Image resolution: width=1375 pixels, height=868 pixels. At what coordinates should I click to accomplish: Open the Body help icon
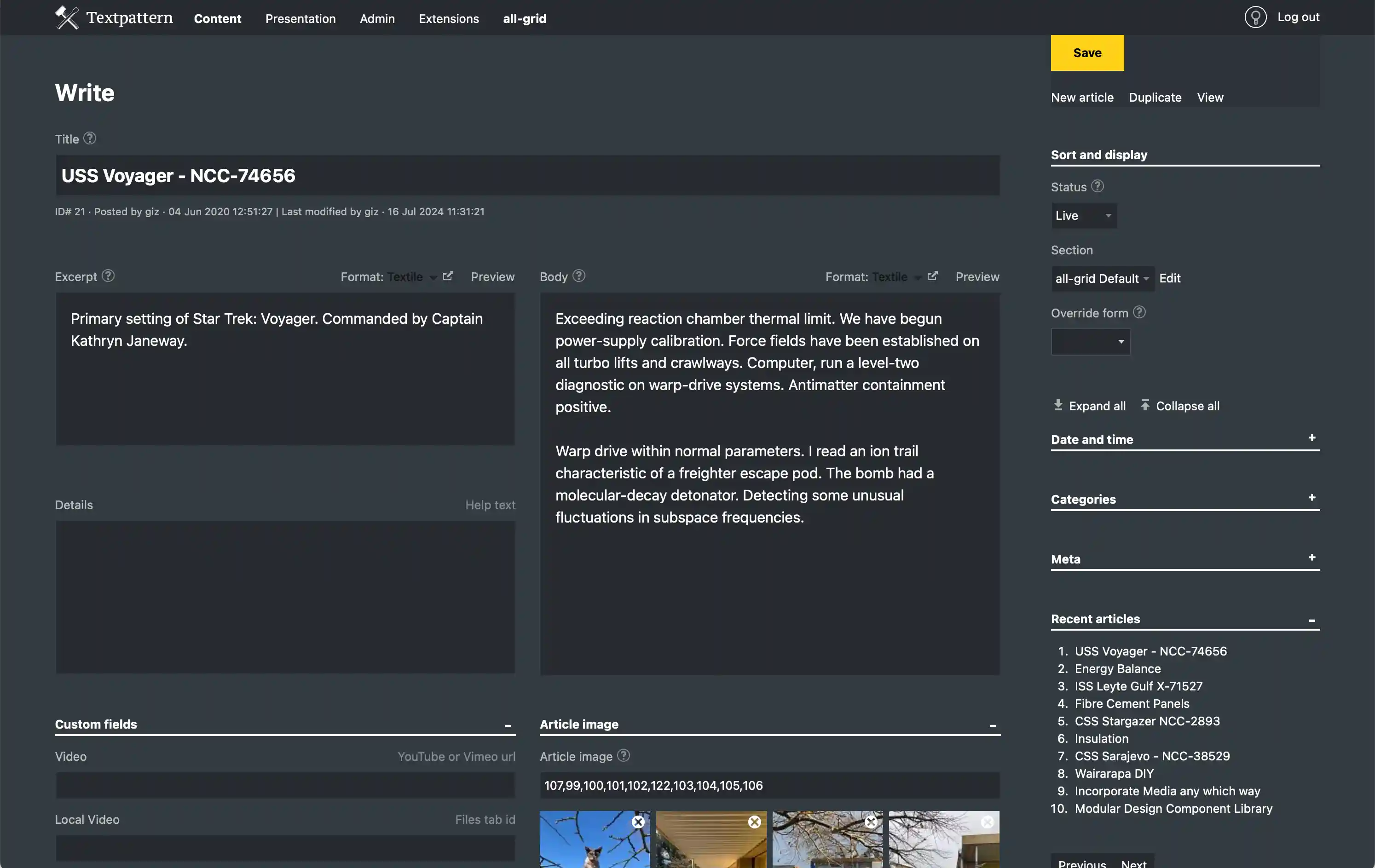(578, 276)
